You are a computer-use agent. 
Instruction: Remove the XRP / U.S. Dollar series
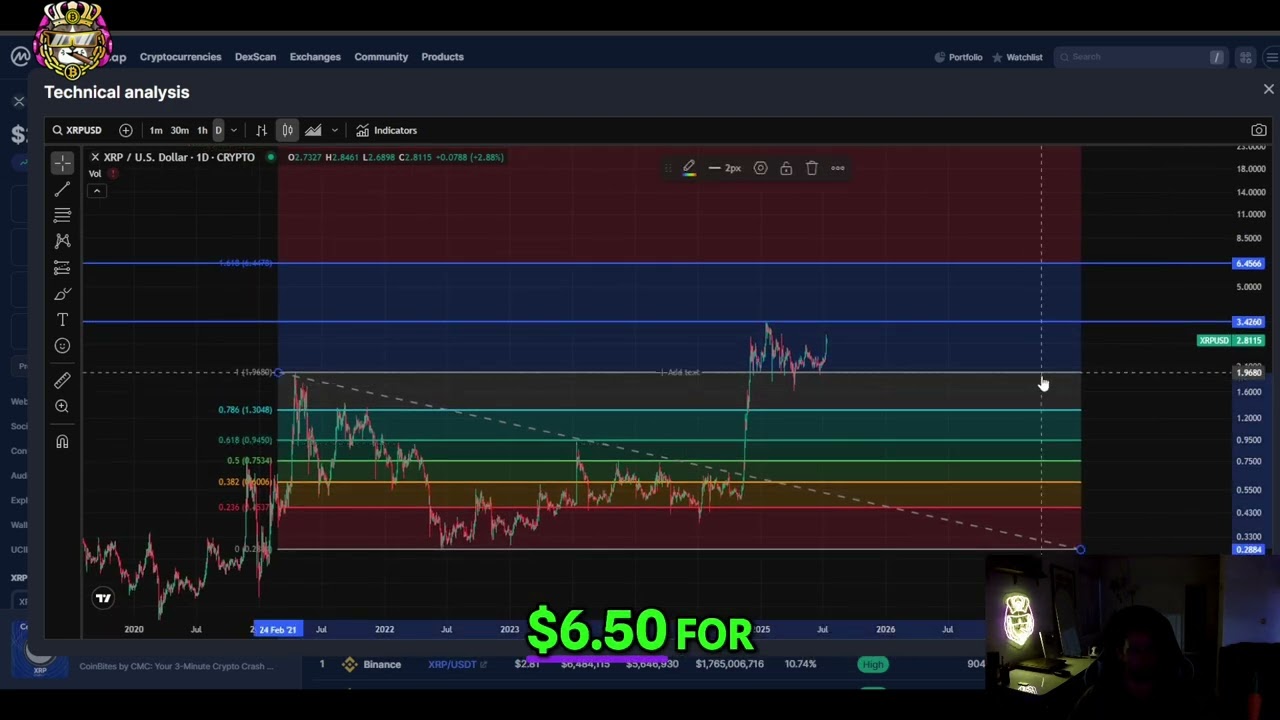click(95, 157)
